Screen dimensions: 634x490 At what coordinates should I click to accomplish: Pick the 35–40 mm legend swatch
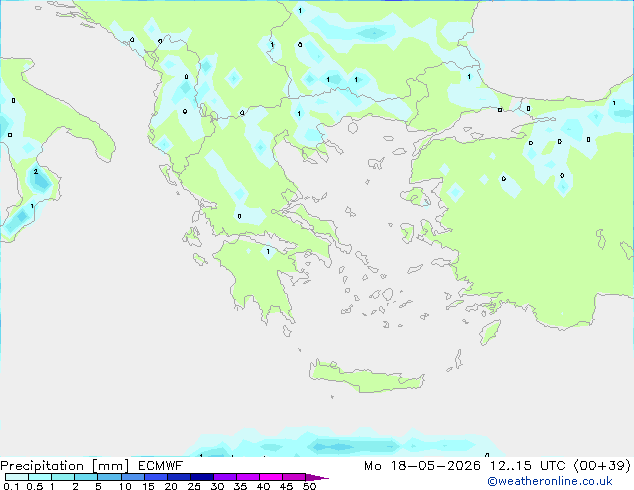tap(248, 477)
